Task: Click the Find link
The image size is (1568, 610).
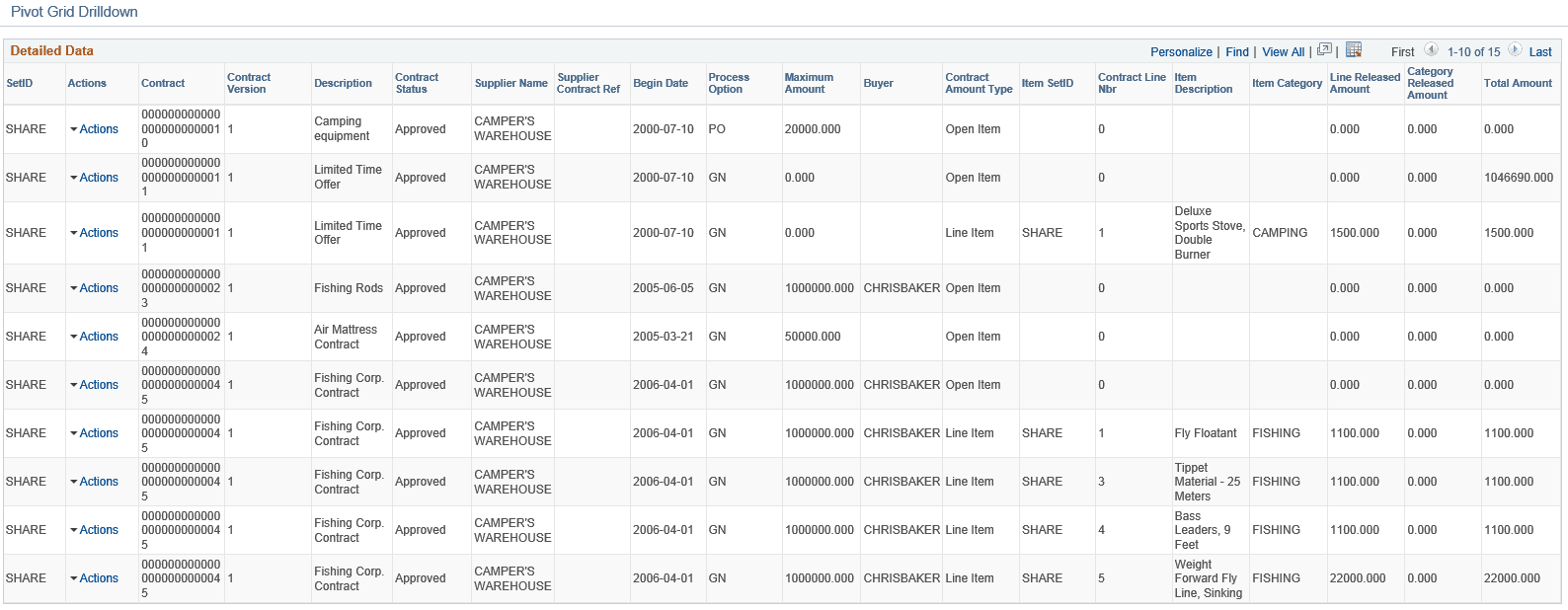Action: [1237, 52]
